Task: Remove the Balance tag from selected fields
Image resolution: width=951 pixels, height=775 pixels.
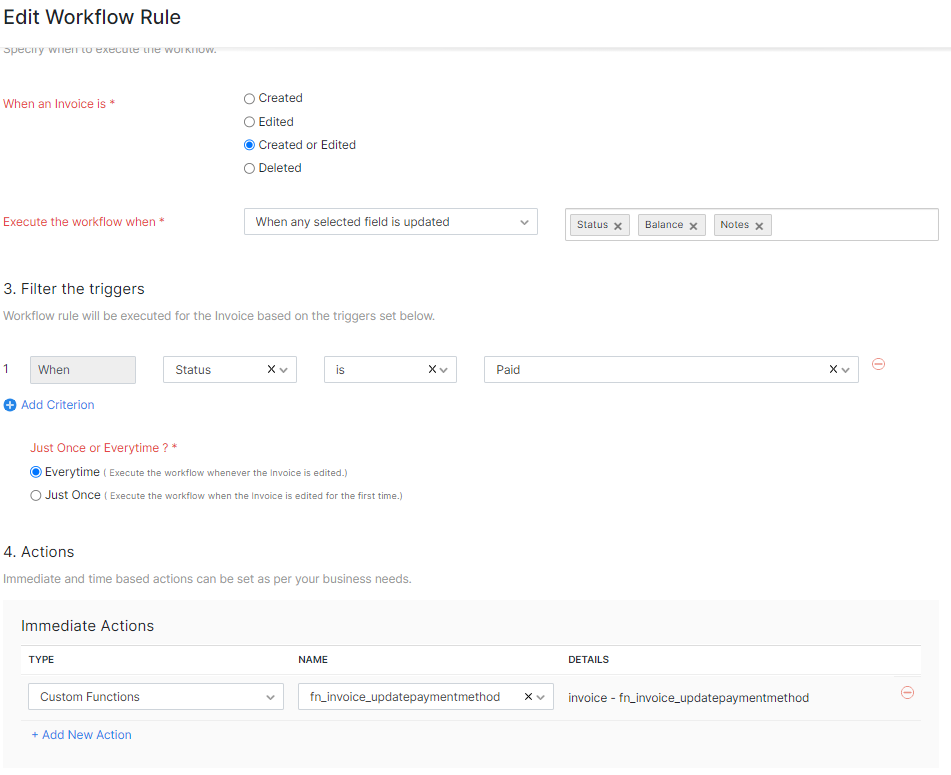Action: 693,226
